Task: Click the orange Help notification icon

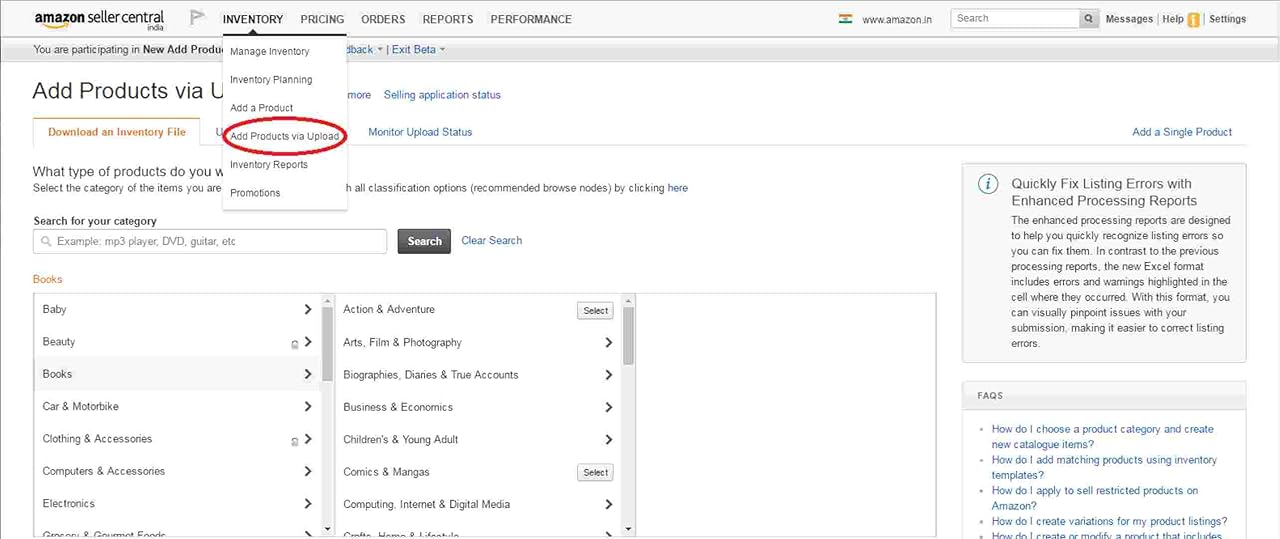Action: pyautogui.click(x=1193, y=20)
